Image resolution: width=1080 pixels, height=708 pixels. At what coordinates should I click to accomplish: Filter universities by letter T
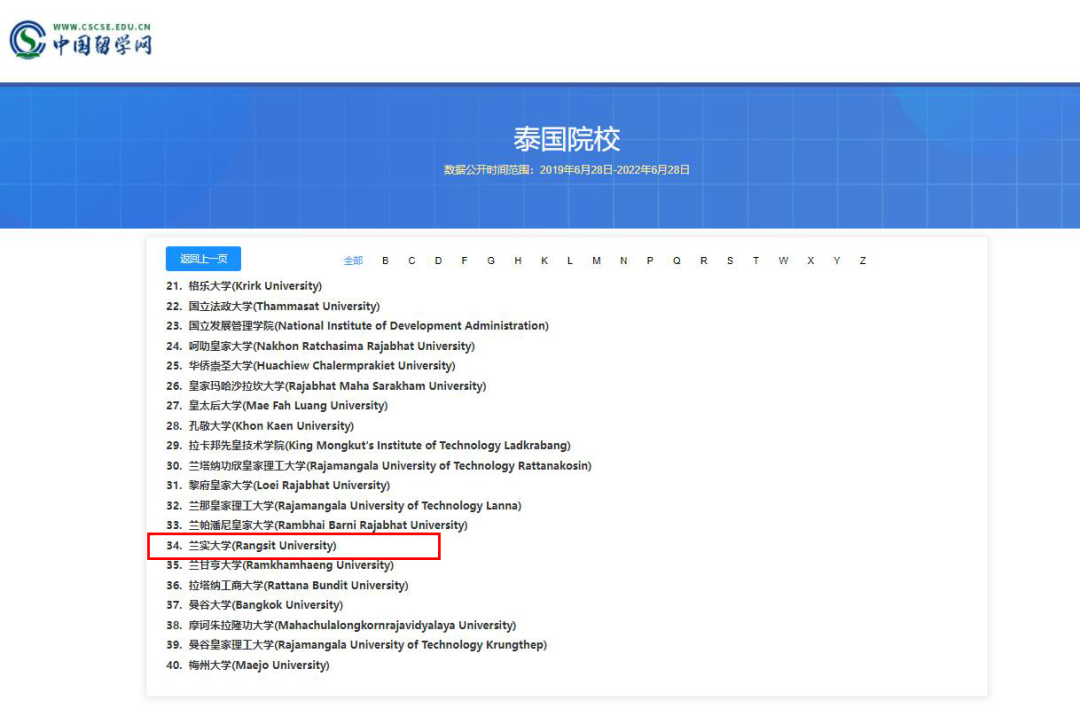tap(756, 260)
